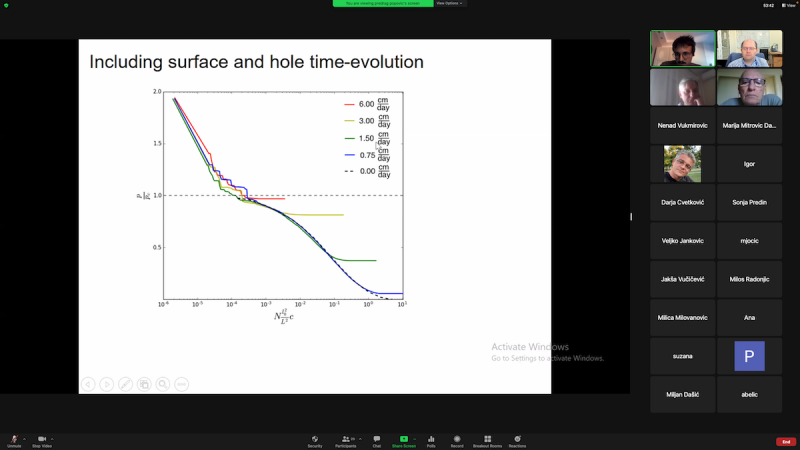Select Igor participant tile

point(749,164)
